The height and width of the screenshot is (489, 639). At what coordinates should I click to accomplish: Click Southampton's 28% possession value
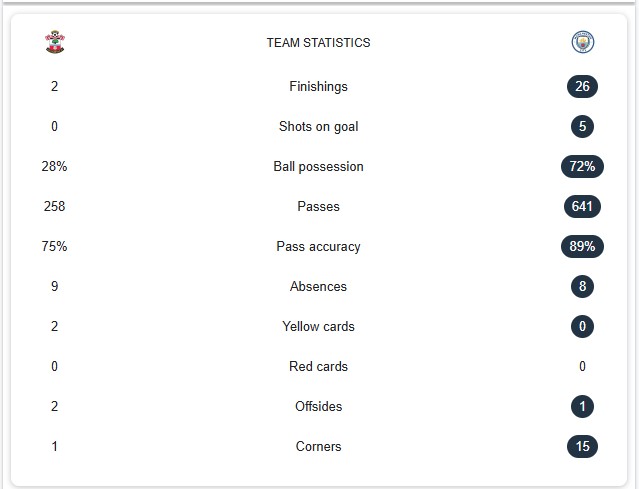click(x=55, y=166)
